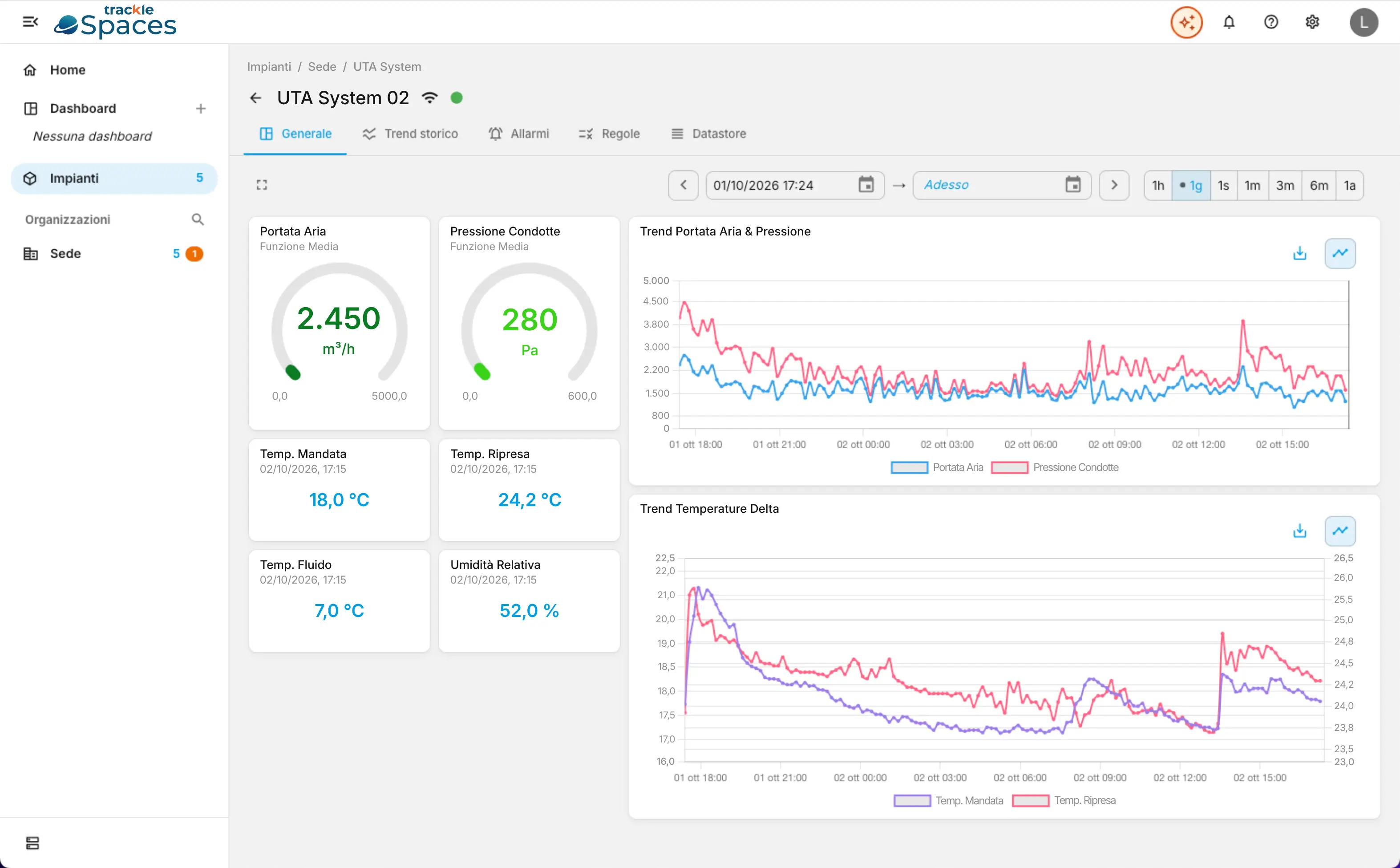Select the 1s time range

coord(1223,186)
